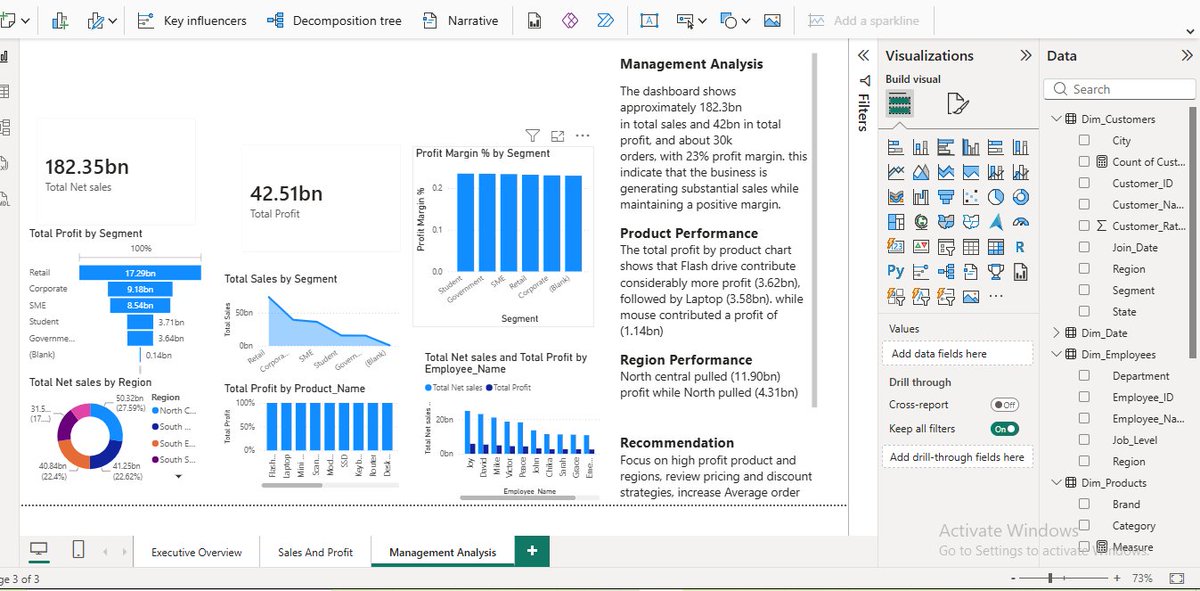Switch to Executive Overview page tab
The width and height of the screenshot is (1200, 591).
pos(197,552)
